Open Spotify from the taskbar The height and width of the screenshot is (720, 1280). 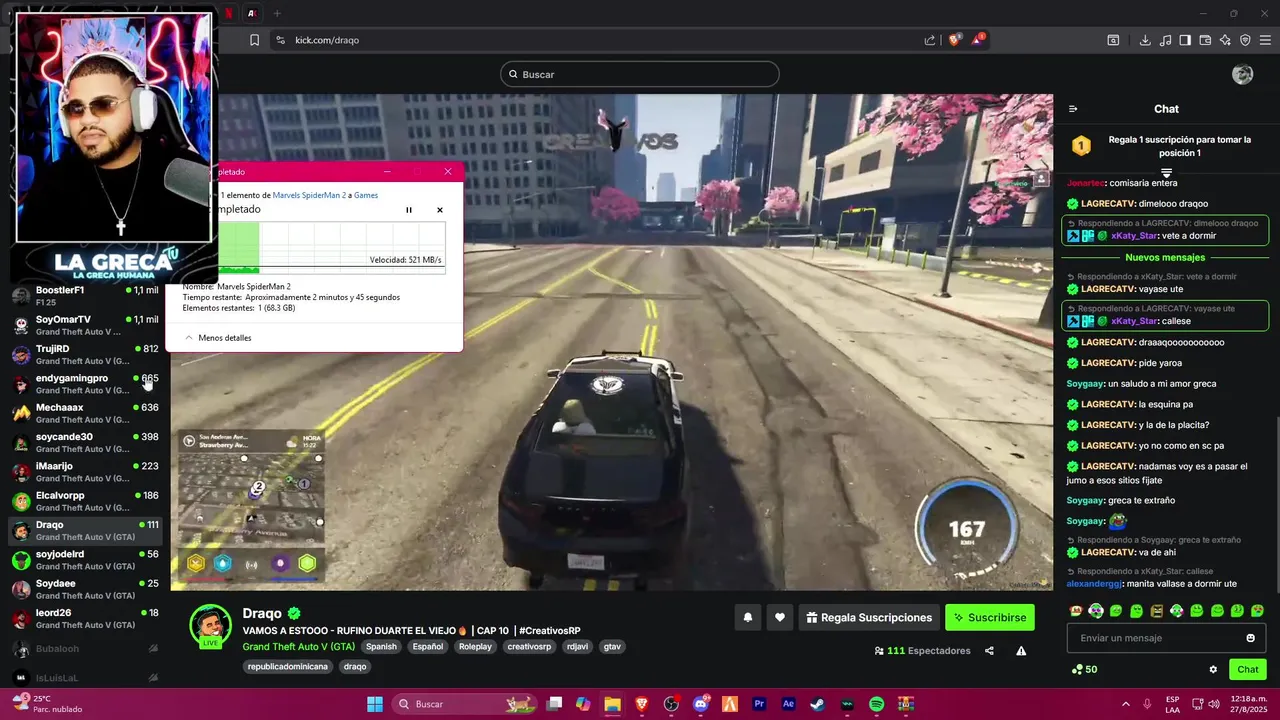[x=876, y=704]
